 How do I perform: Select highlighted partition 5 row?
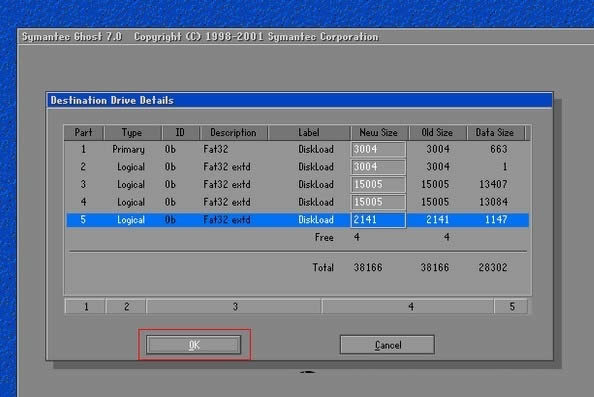[x=297, y=220]
